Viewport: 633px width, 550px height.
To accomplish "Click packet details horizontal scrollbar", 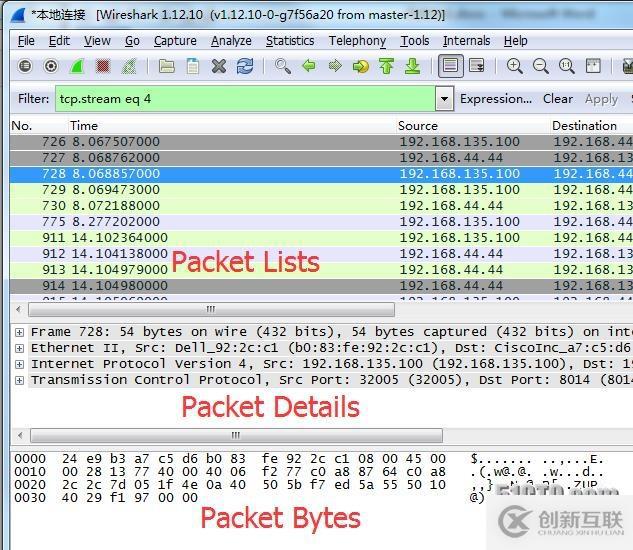I will point(236,436).
